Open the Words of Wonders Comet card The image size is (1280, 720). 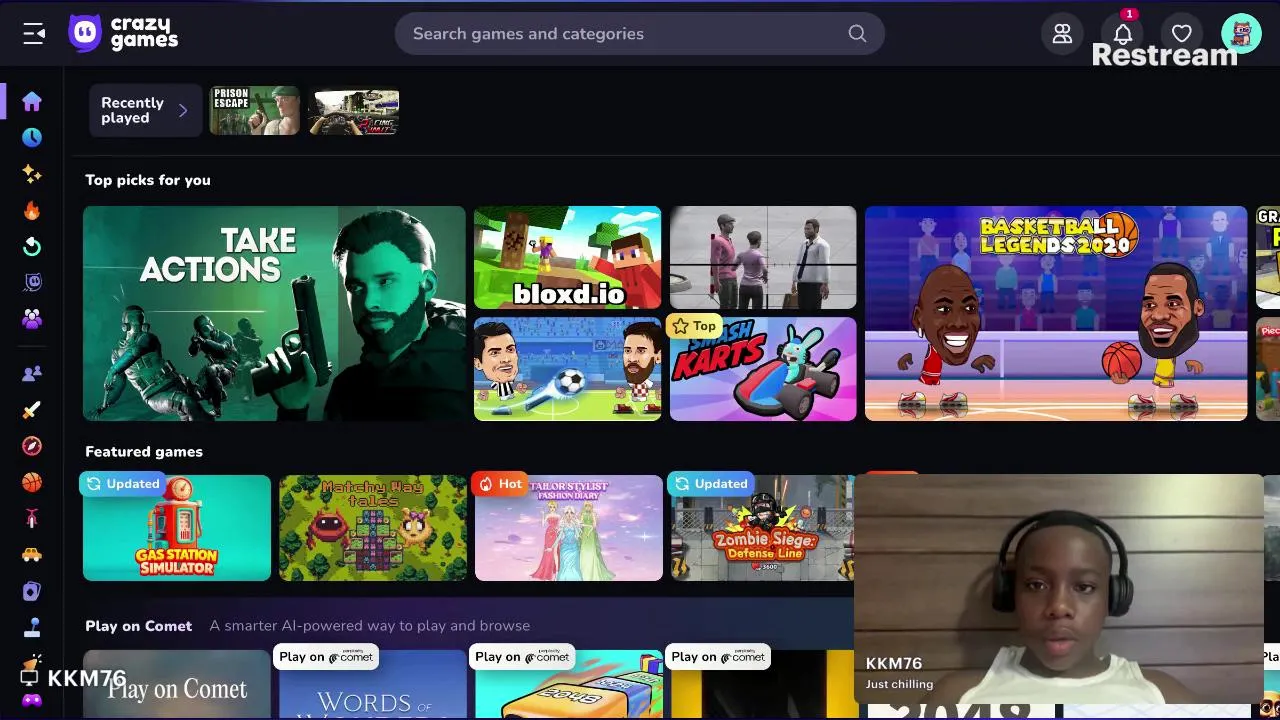(373, 685)
